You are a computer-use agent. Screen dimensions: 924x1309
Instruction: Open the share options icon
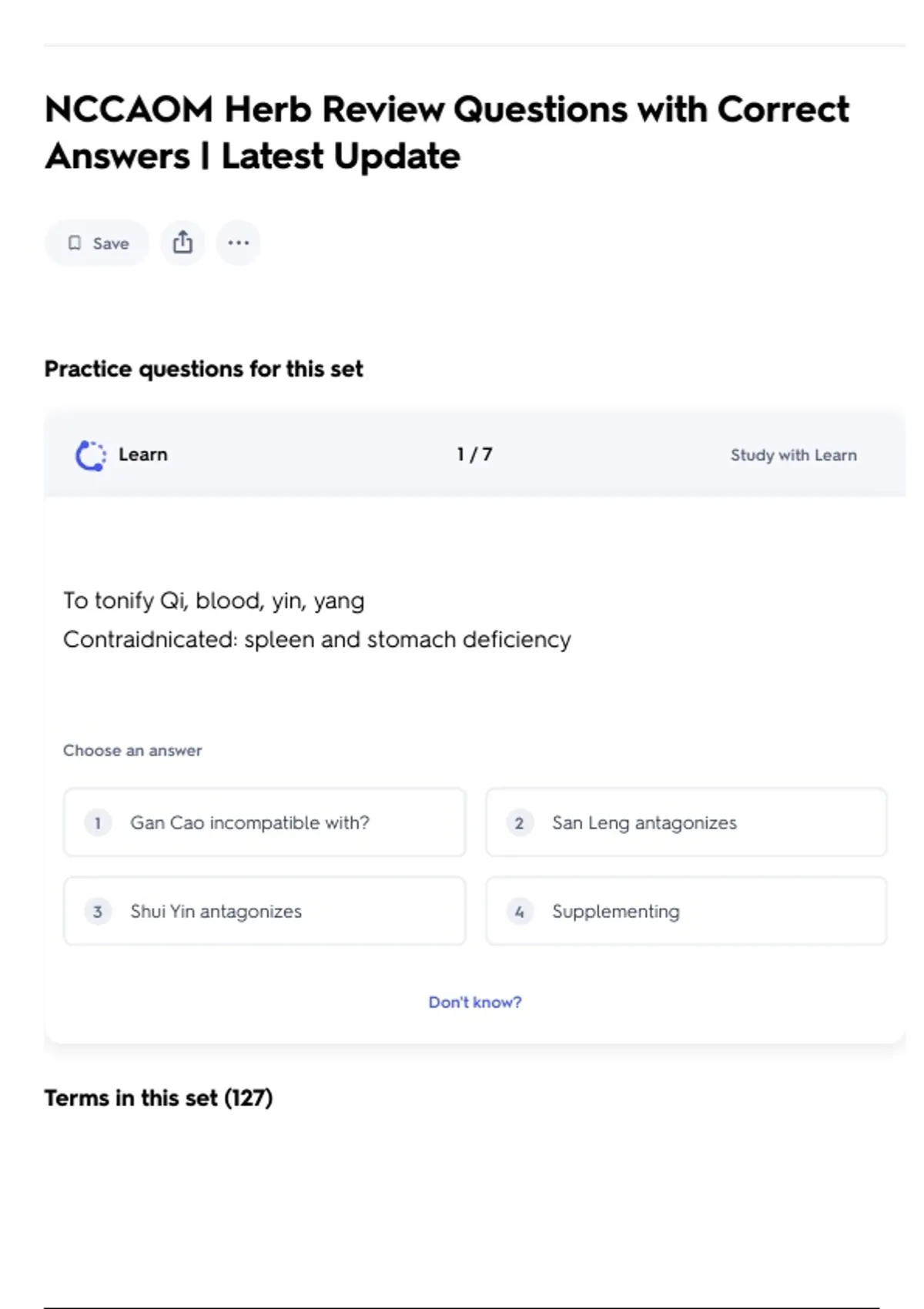click(182, 243)
